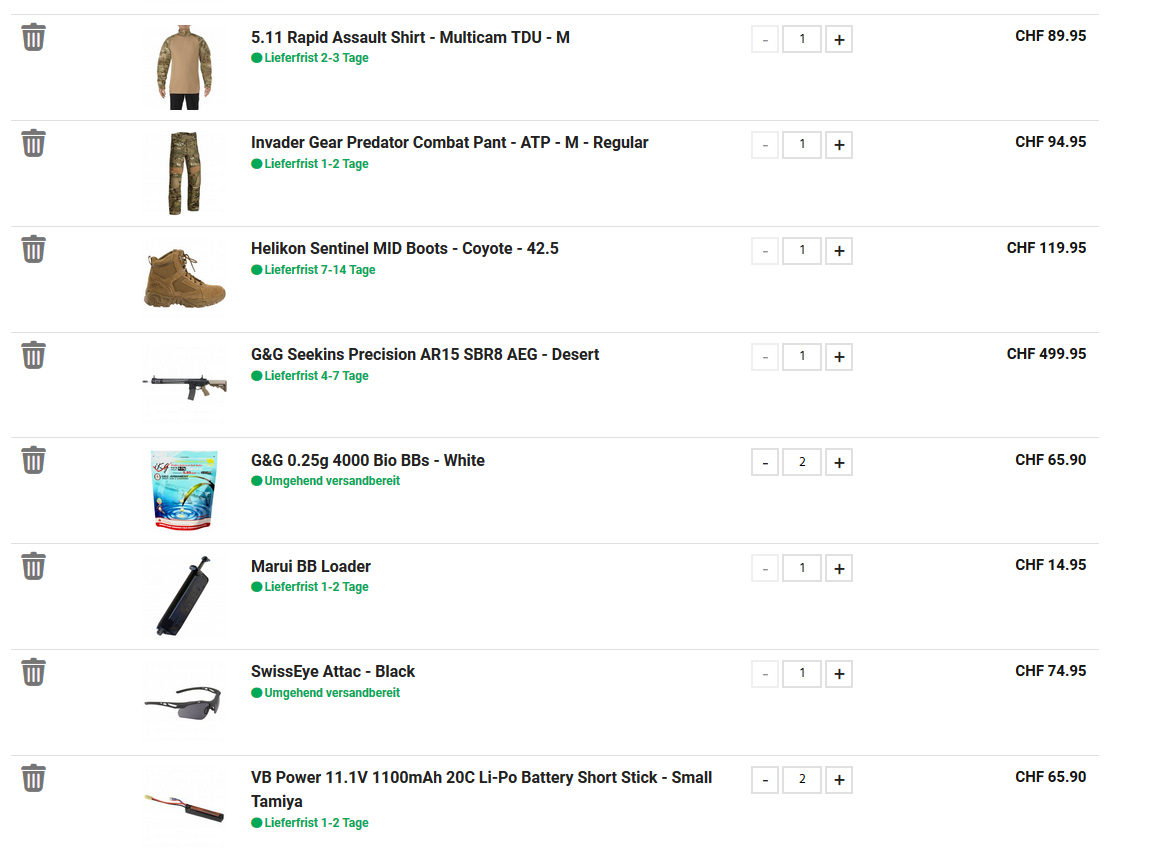Edit quantity field for Invader Gear Combat Pant

point(802,144)
